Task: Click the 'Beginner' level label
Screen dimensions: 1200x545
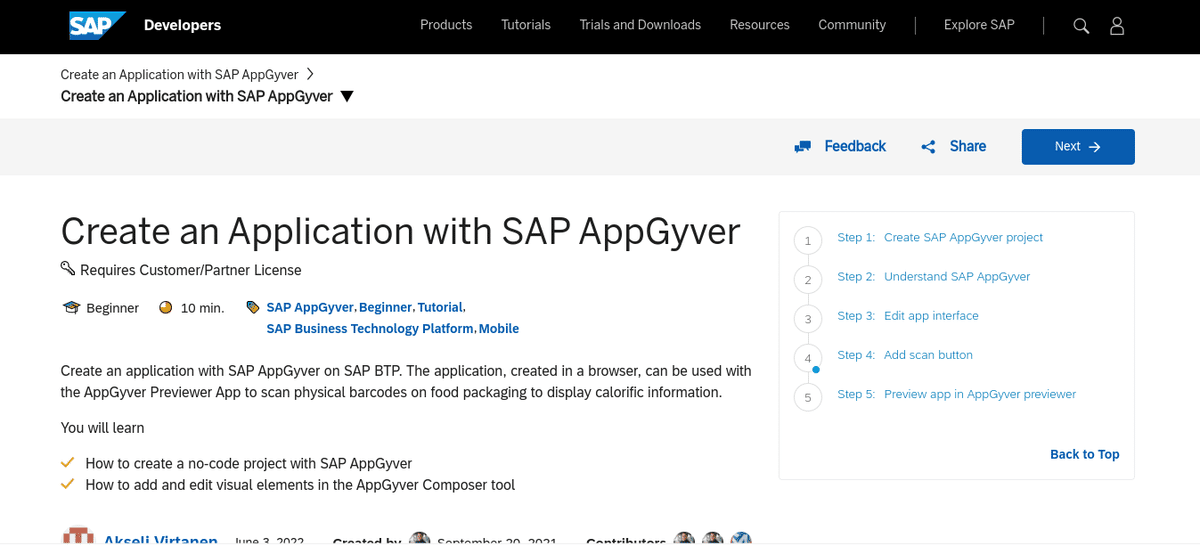Action: click(113, 308)
